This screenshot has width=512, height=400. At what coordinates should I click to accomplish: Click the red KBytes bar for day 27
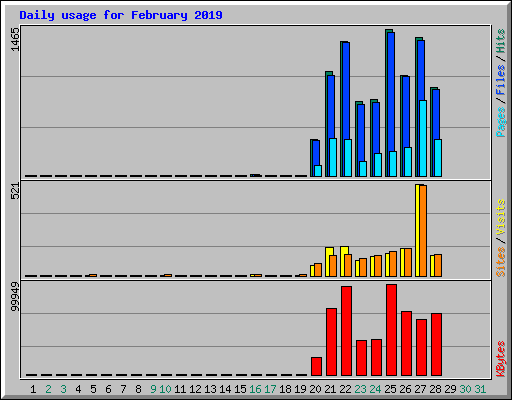coord(421,347)
